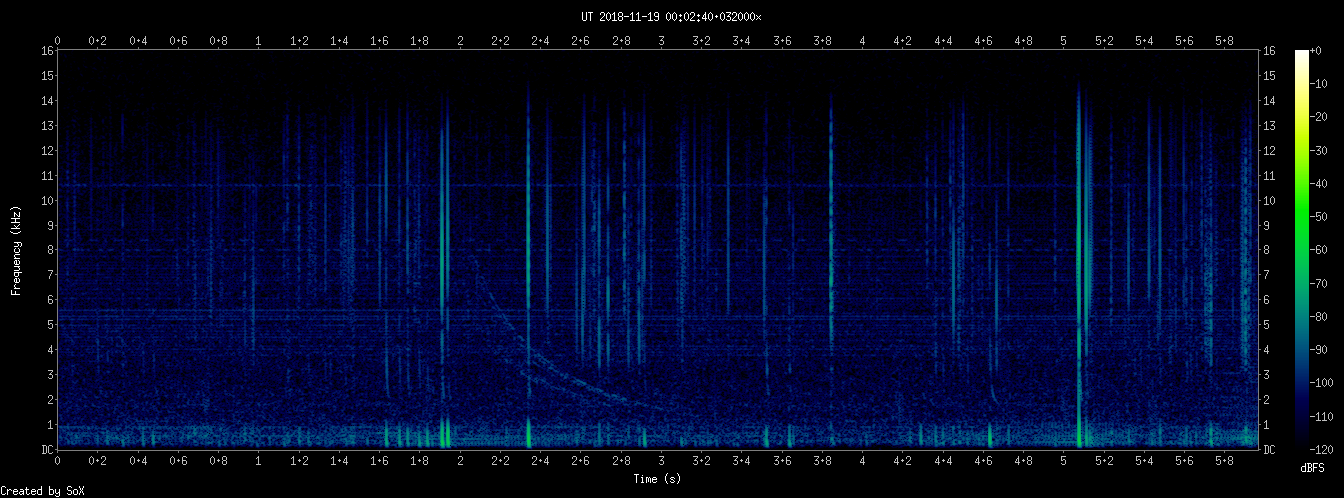1344x498 pixels.
Task: Click the 5.8 tick on the top time axis
Action: coord(1224,41)
